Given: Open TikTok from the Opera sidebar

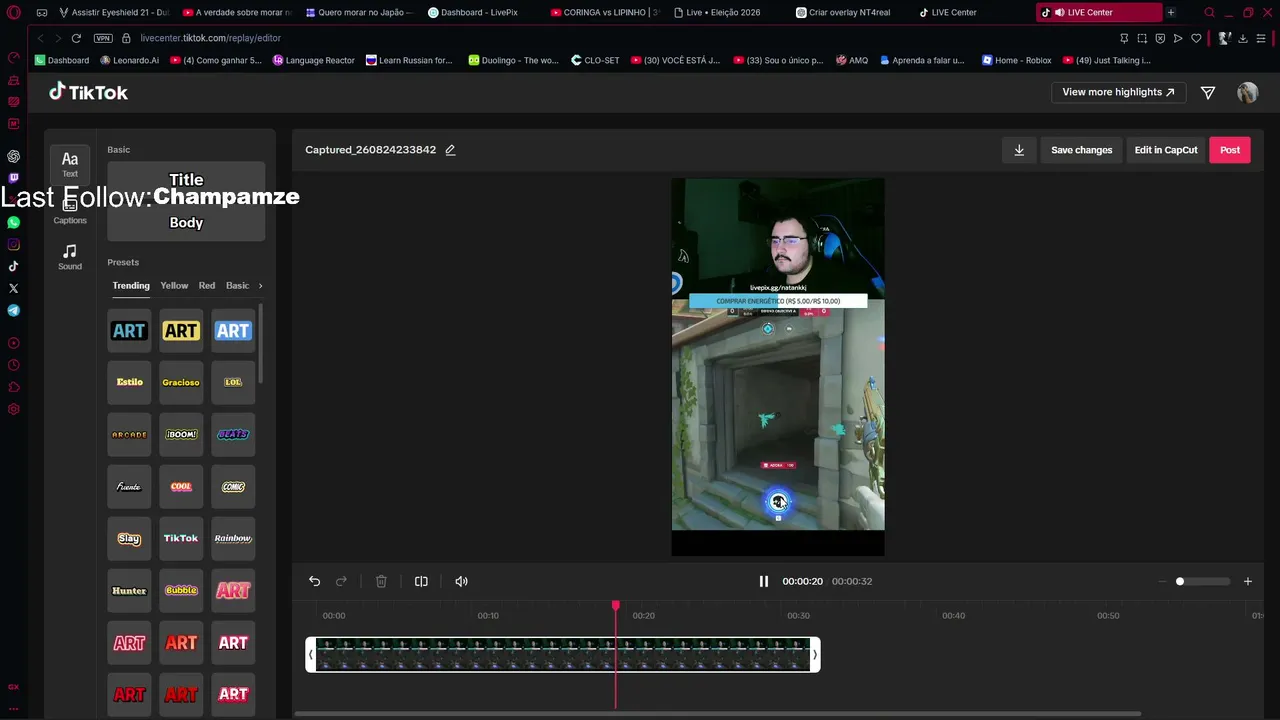Looking at the screenshot, I should (x=13, y=266).
